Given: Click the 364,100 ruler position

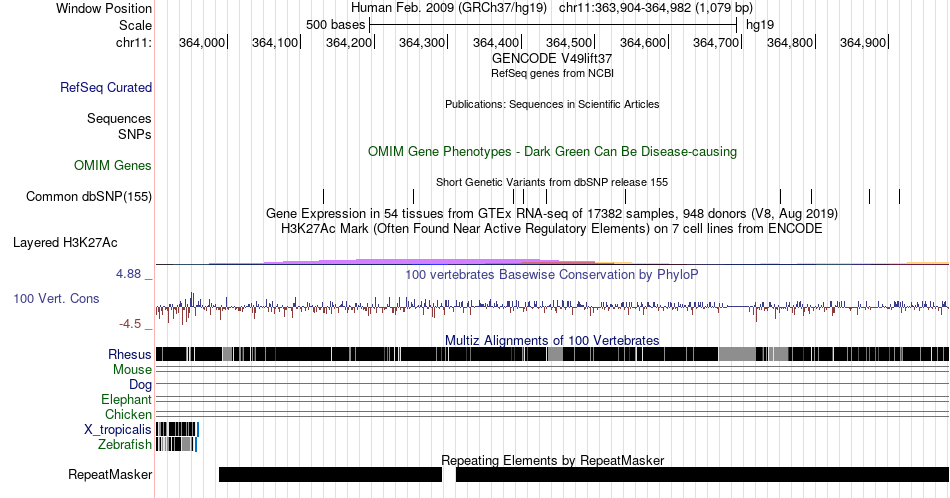Looking at the screenshot, I should coord(275,42).
